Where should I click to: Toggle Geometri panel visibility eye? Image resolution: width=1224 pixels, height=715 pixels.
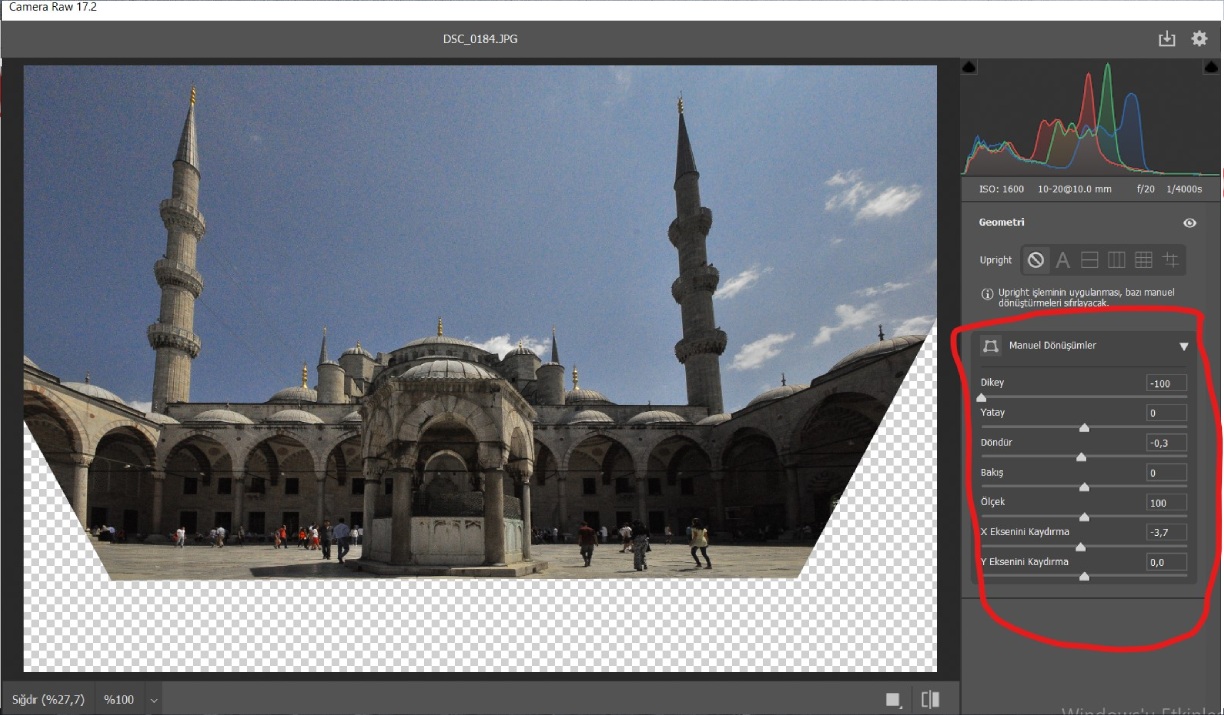point(1189,223)
